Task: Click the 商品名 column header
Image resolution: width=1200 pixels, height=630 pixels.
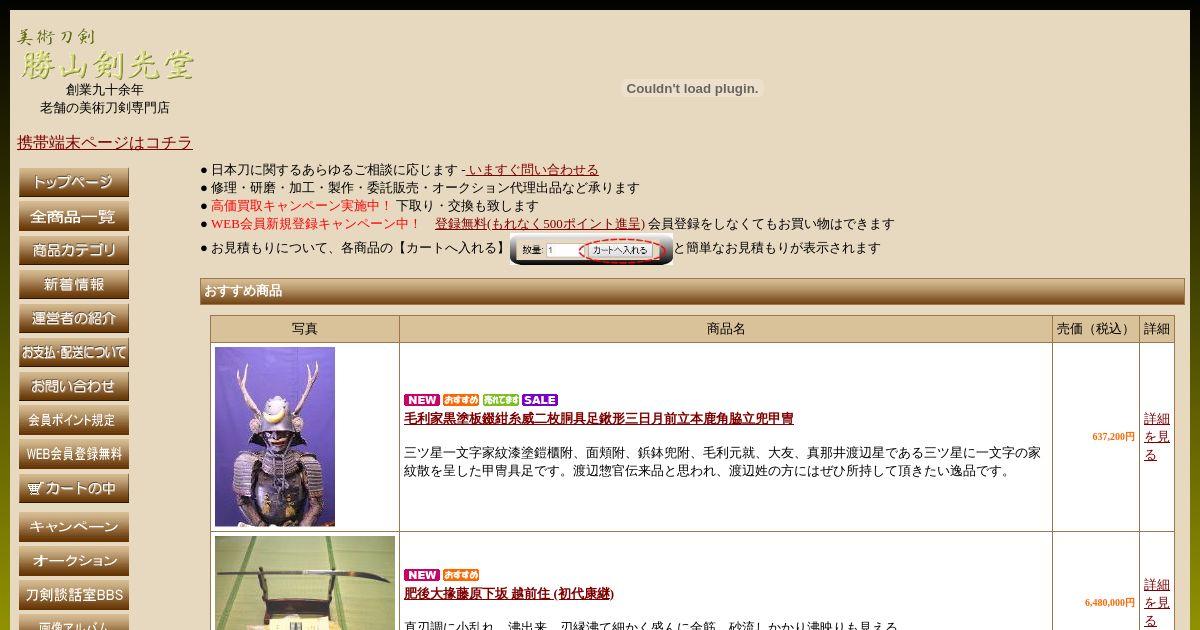Action: click(x=726, y=329)
